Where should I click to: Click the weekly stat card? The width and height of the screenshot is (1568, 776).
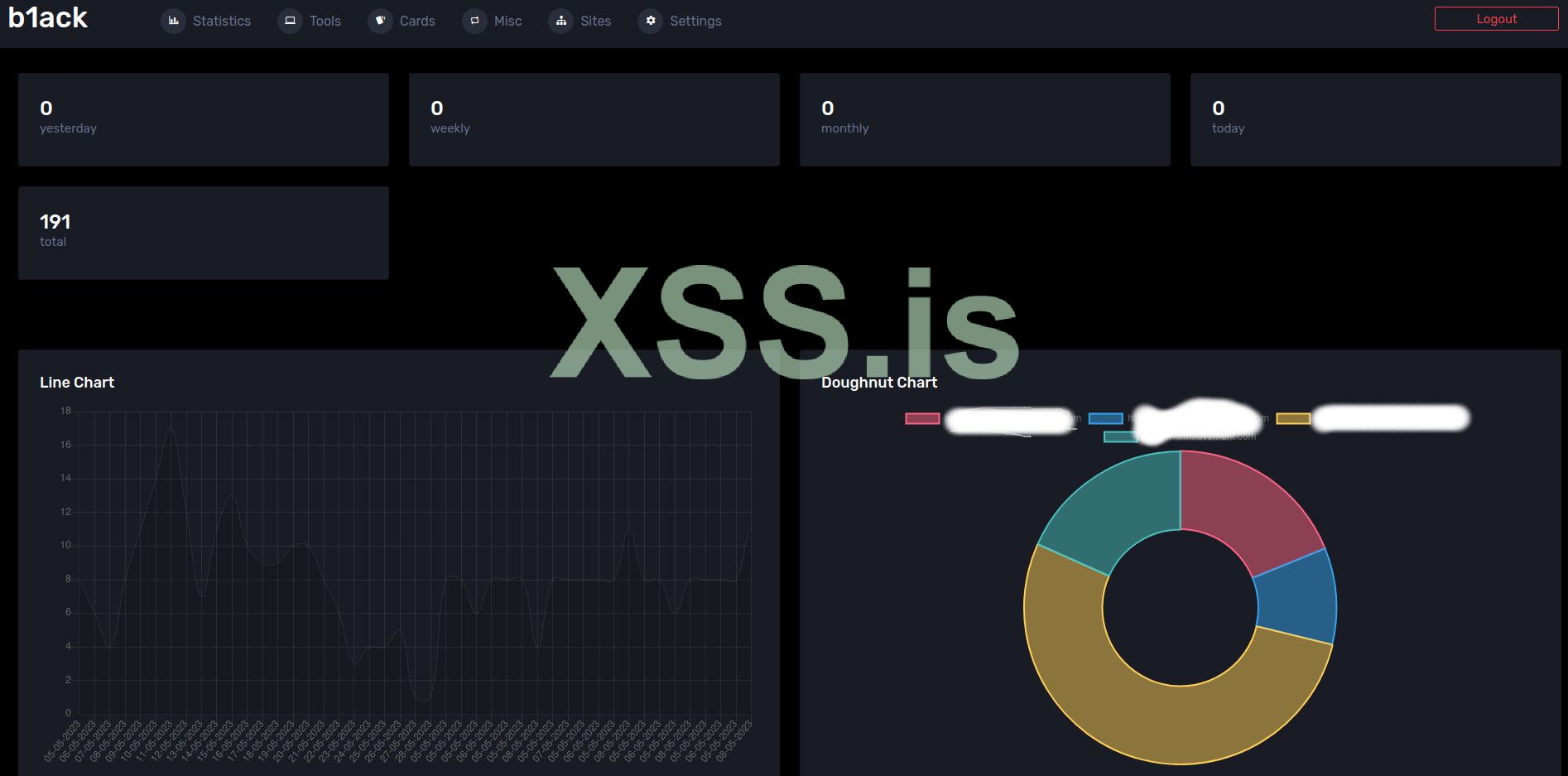click(594, 119)
